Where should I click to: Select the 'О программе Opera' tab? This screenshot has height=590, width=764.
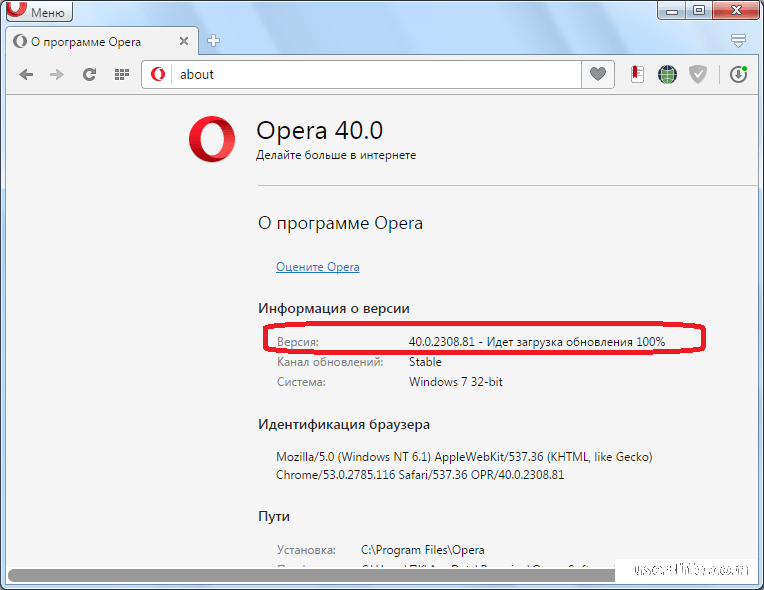coord(101,41)
